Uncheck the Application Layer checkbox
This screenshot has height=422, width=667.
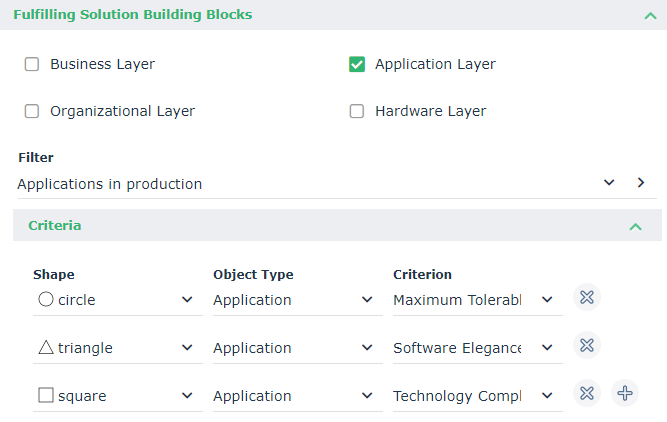tap(357, 64)
